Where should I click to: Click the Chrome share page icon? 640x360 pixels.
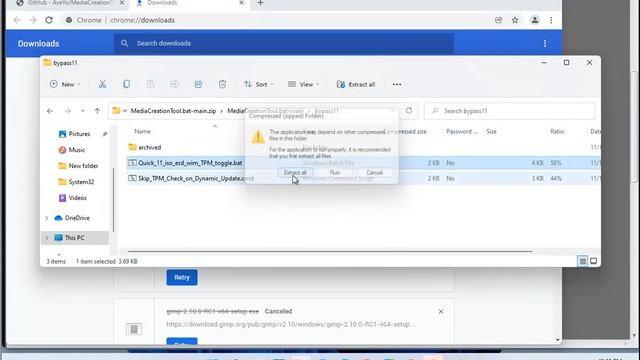tap(498, 20)
